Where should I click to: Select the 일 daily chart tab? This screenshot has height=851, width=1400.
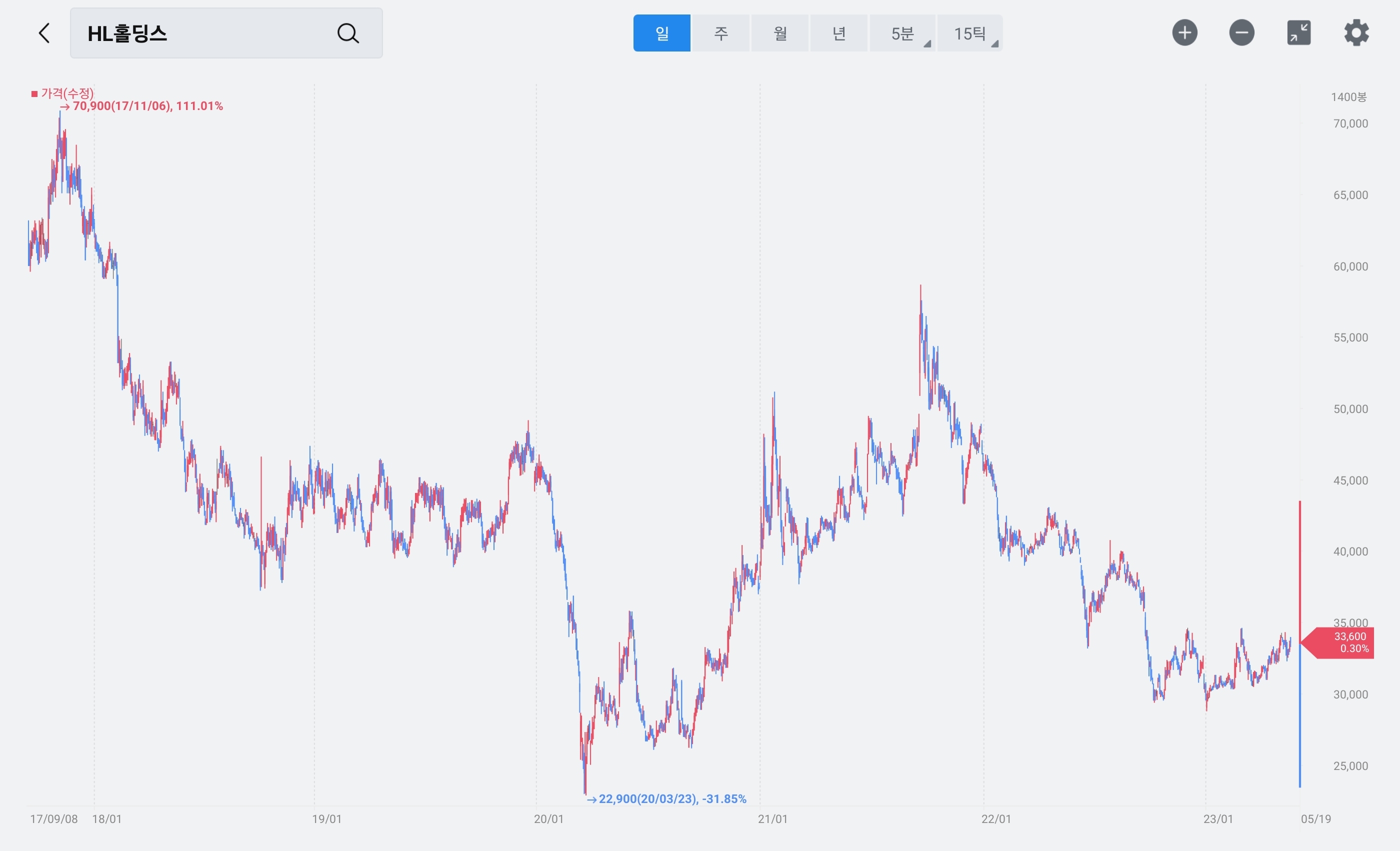[x=661, y=33]
